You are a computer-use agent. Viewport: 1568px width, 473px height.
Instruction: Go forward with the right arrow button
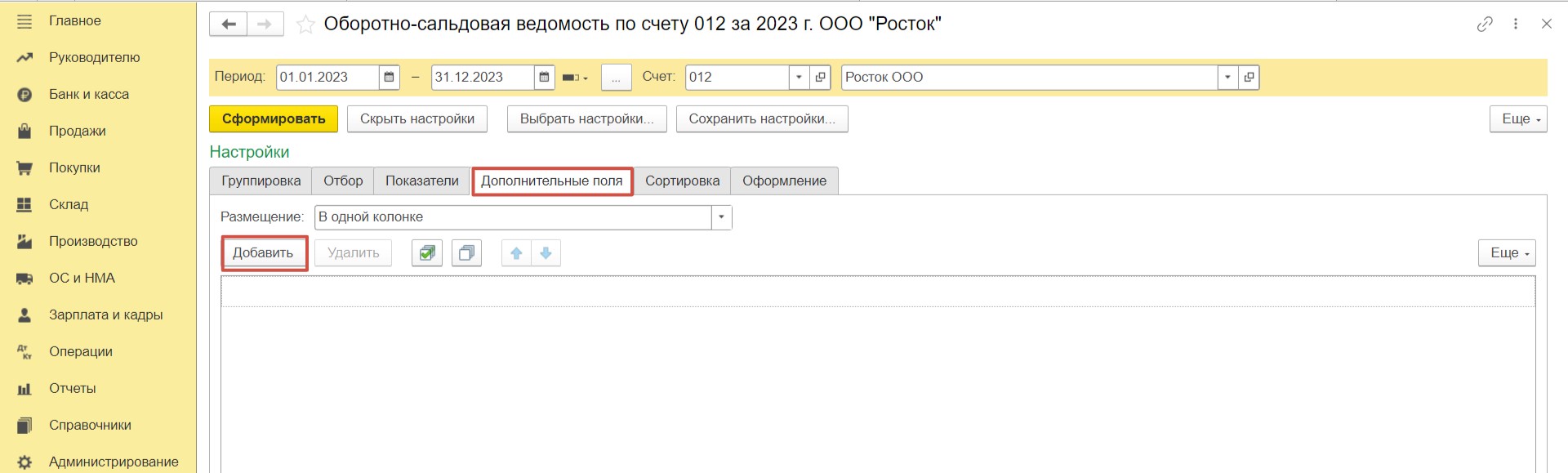click(x=265, y=25)
